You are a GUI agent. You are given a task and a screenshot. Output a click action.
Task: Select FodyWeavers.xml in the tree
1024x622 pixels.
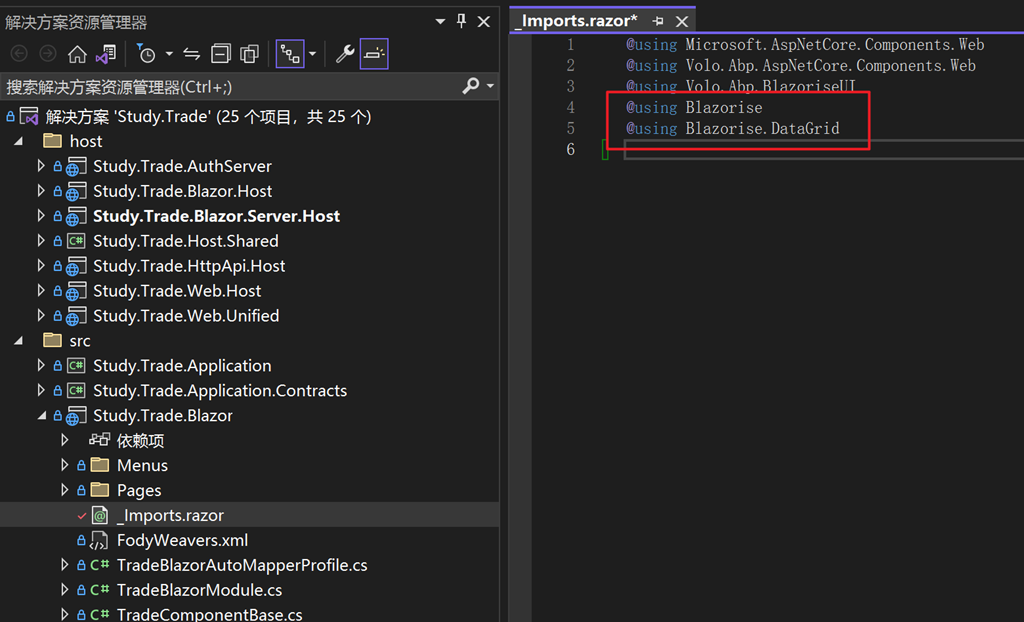[182, 540]
